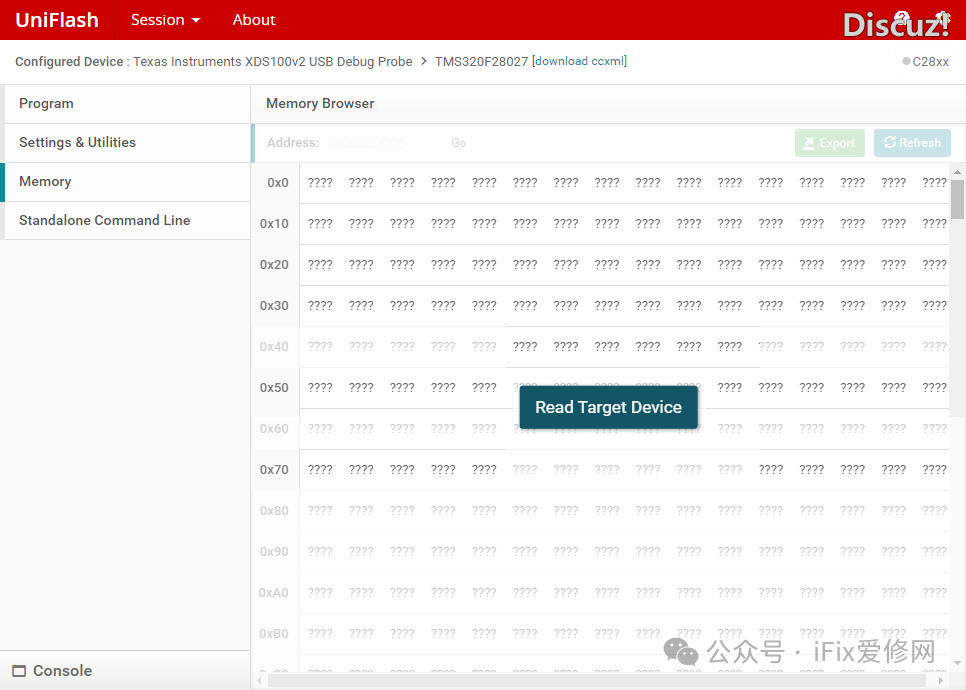Refresh the memory browser
The height and width of the screenshot is (690, 966).
click(x=912, y=143)
